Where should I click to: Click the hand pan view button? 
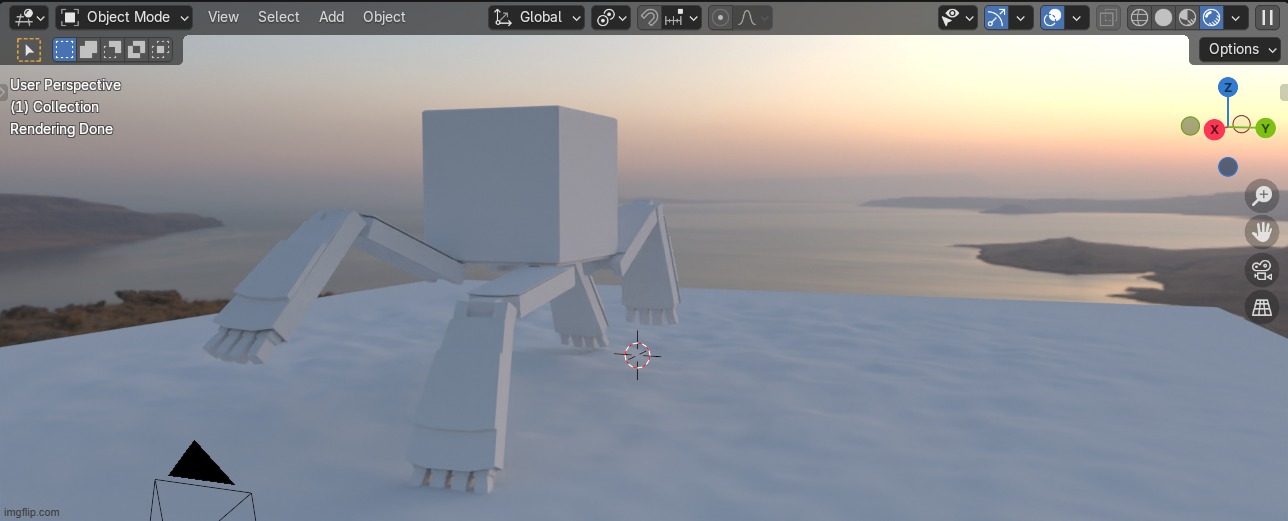coord(1262,233)
